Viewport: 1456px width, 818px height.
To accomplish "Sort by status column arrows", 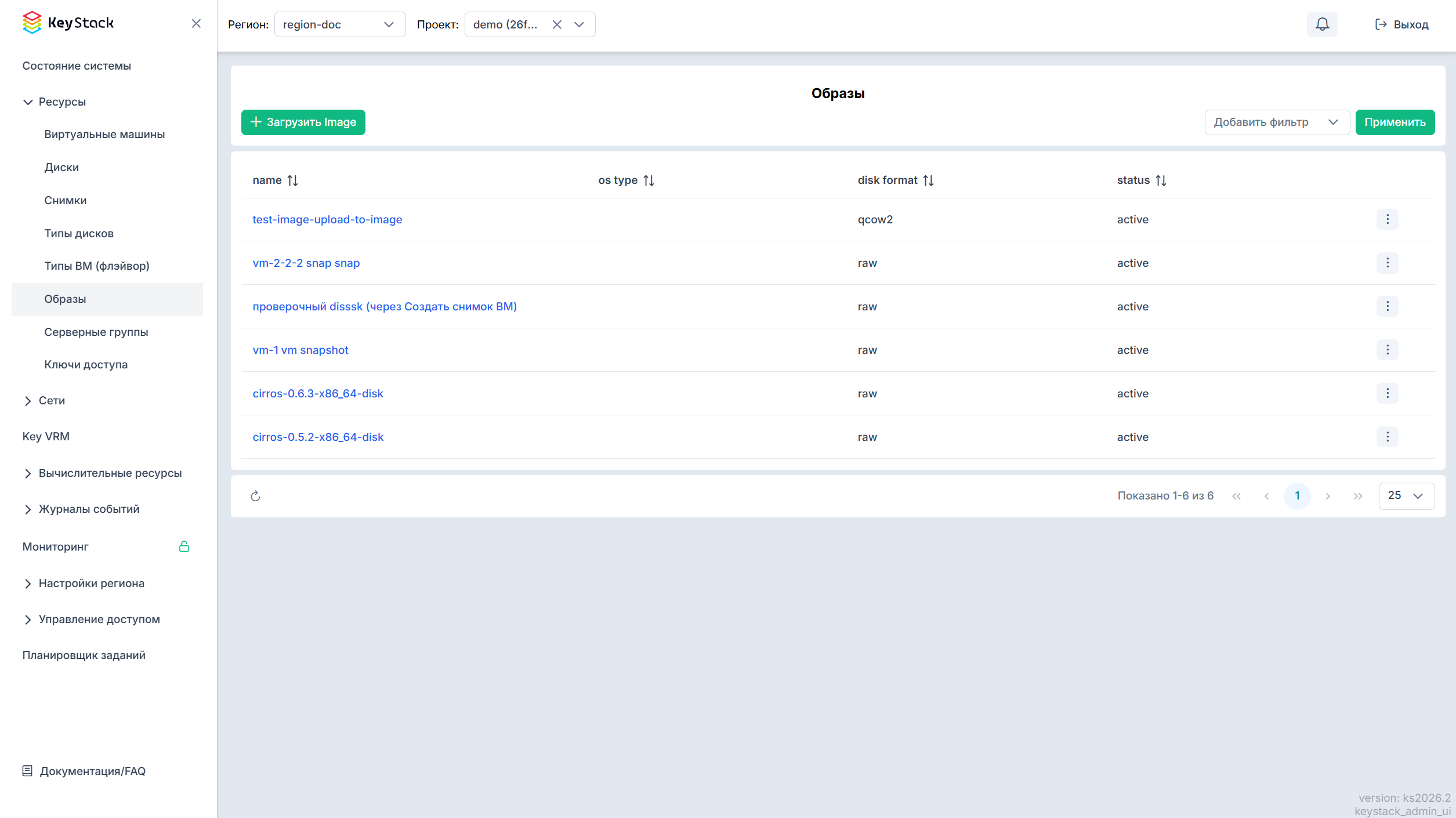I will click(x=1161, y=180).
